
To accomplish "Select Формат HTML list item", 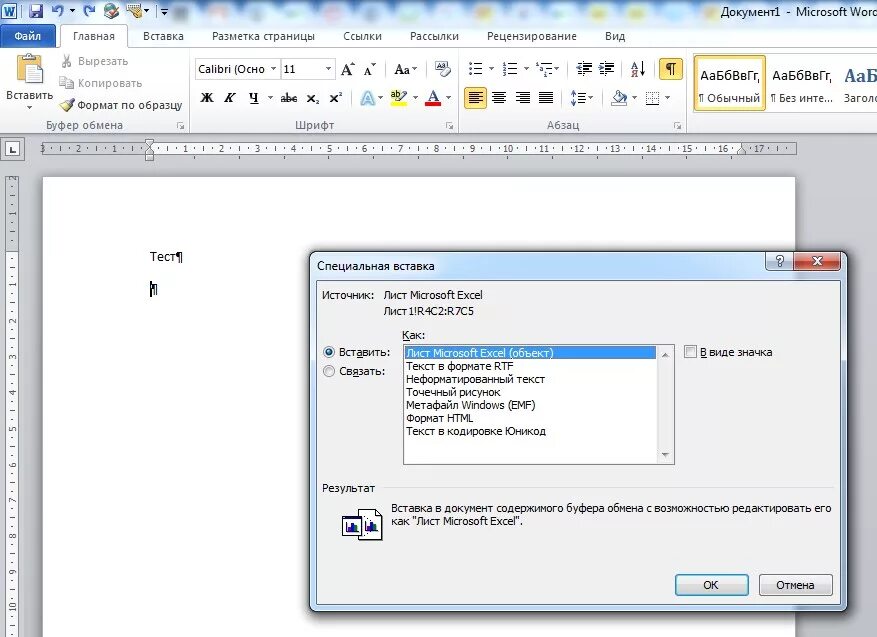I will point(440,418).
